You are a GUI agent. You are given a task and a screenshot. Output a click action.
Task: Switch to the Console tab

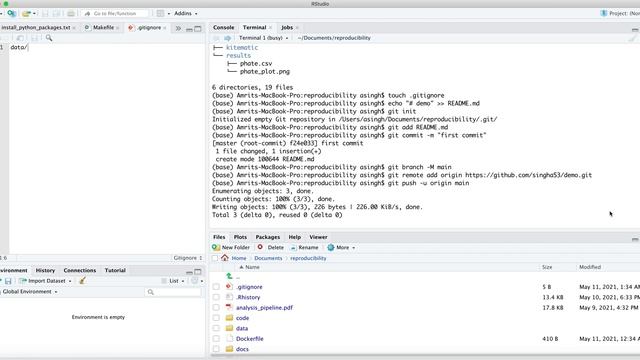point(224,27)
